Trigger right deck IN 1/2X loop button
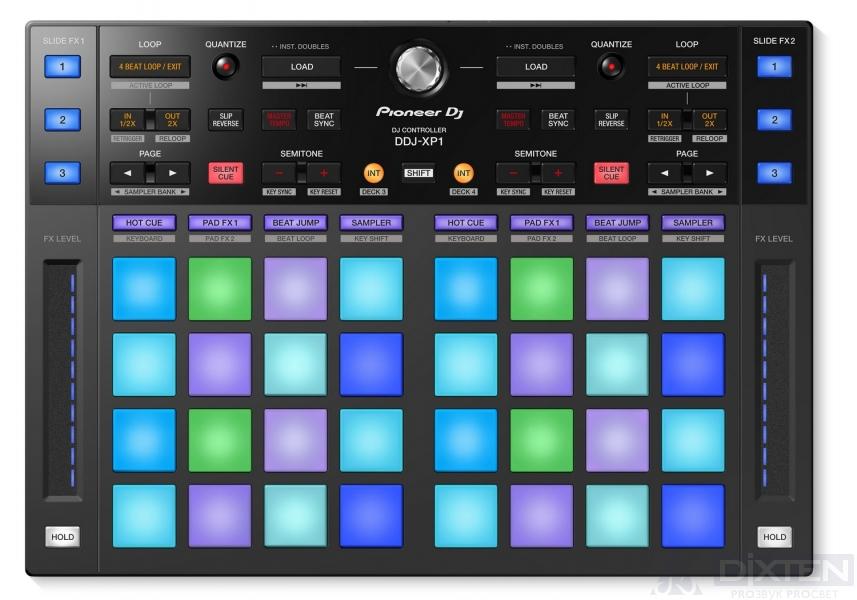 (665, 120)
